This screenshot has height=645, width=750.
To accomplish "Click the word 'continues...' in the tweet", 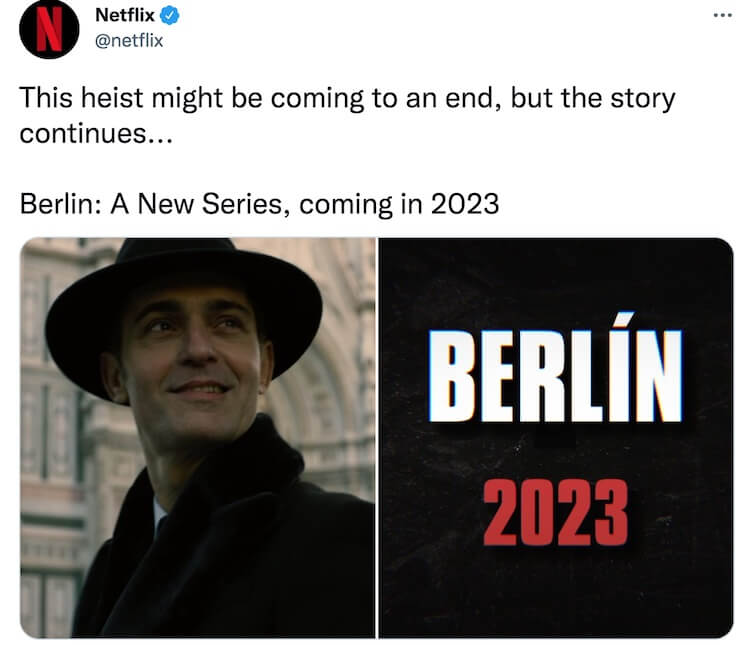I will 96,133.
